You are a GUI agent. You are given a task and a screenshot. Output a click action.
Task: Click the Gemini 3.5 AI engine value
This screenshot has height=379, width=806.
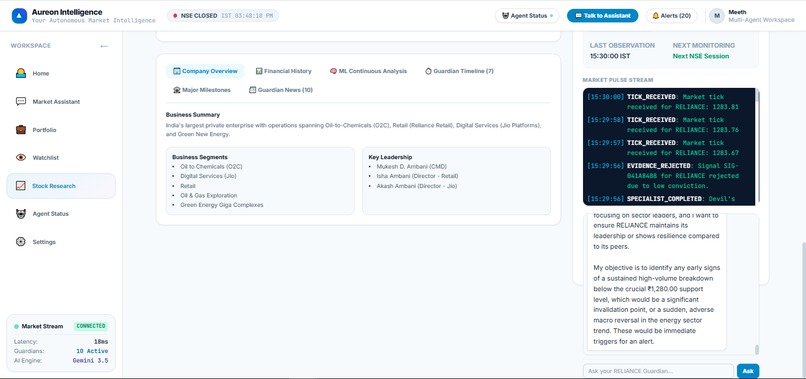(90, 361)
